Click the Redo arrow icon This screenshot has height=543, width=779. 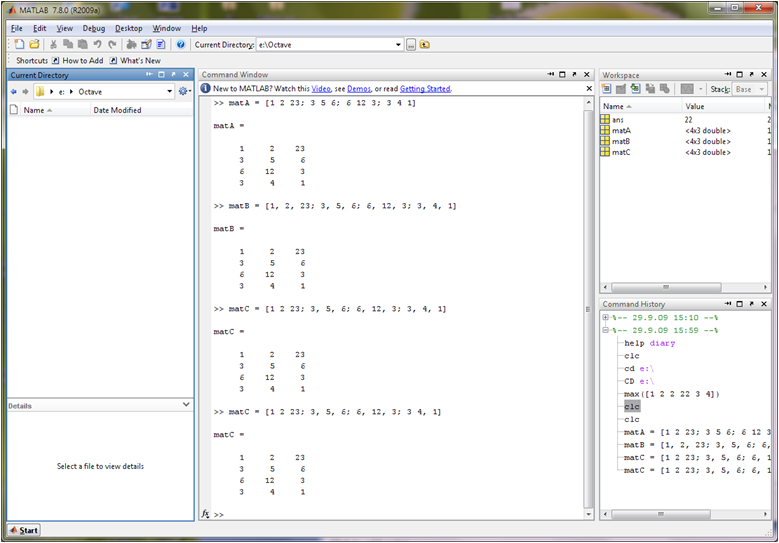pos(112,44)
